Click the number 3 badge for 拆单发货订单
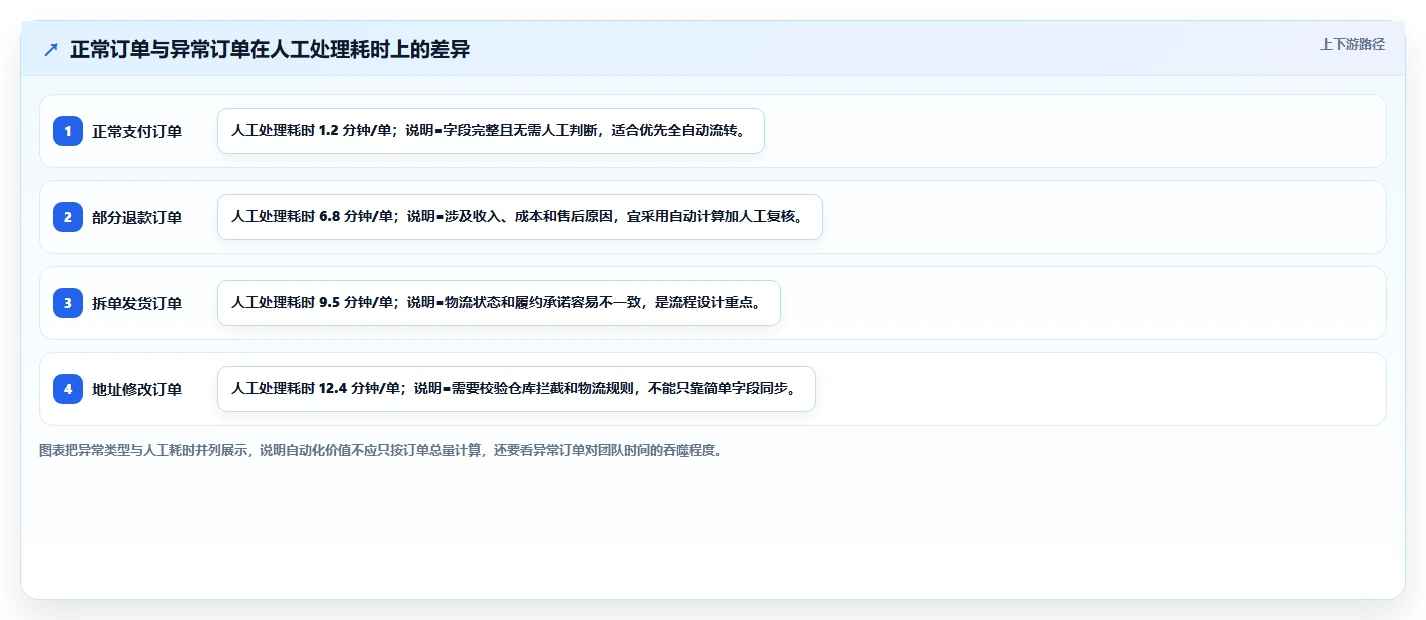This screenshot has height=620, width=1426. [x=68, y=303]
